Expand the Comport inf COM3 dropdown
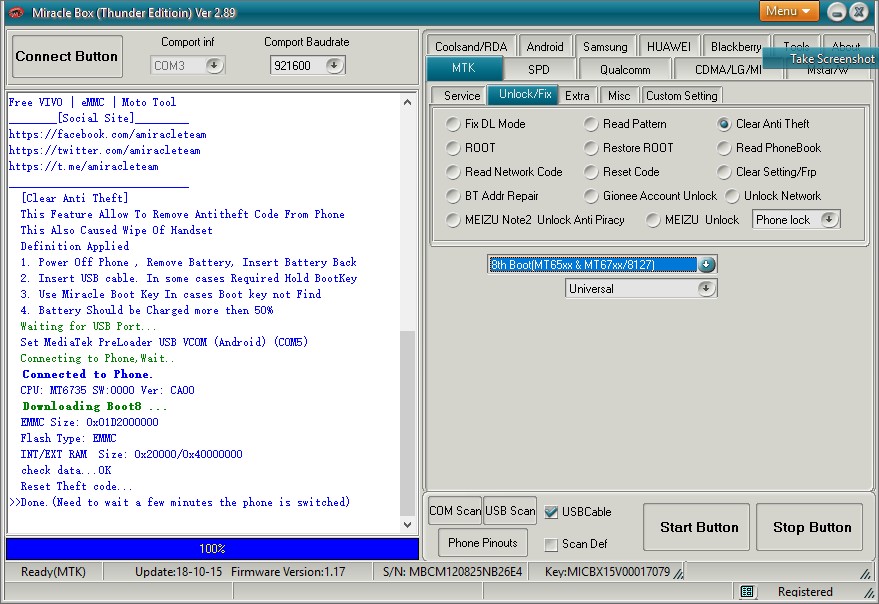The width and height of the screenshot is (879, 604). click(214, 66)
